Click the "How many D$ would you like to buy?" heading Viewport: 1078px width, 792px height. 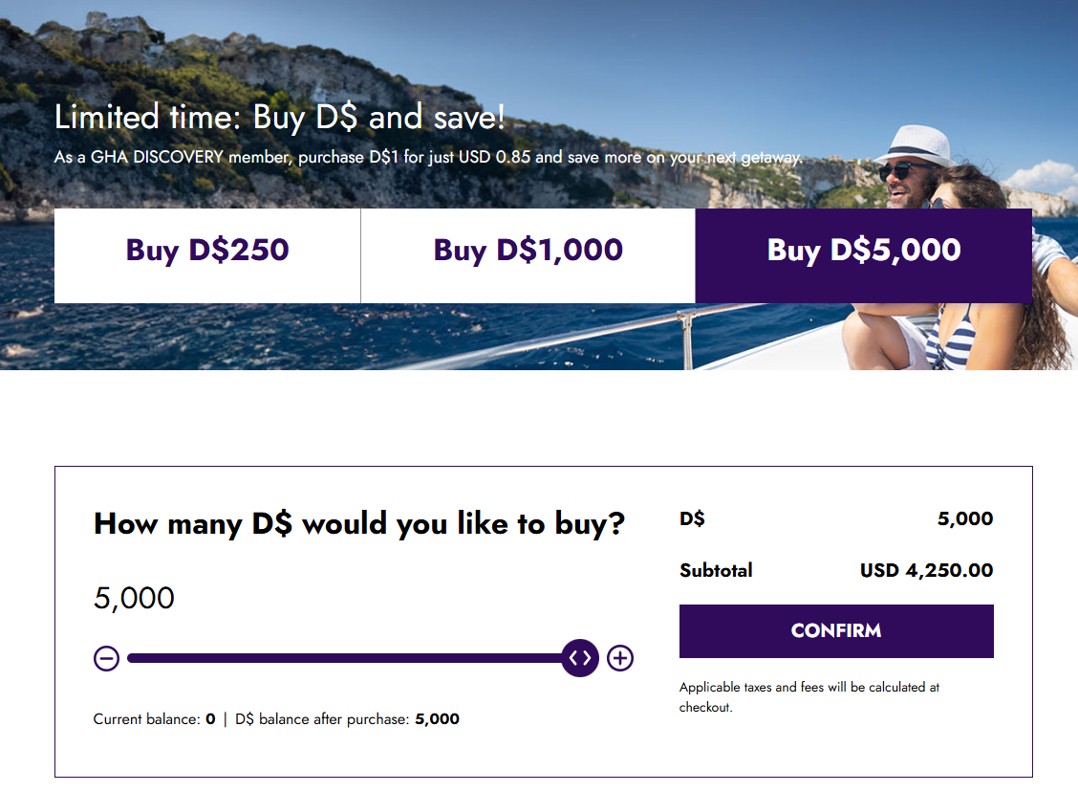359,524
